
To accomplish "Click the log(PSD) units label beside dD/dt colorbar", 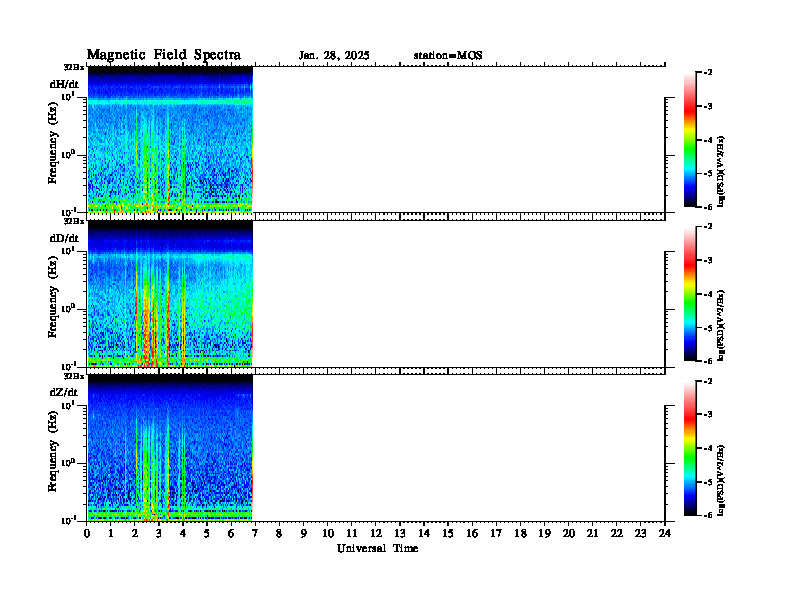I will pos(721,325).
